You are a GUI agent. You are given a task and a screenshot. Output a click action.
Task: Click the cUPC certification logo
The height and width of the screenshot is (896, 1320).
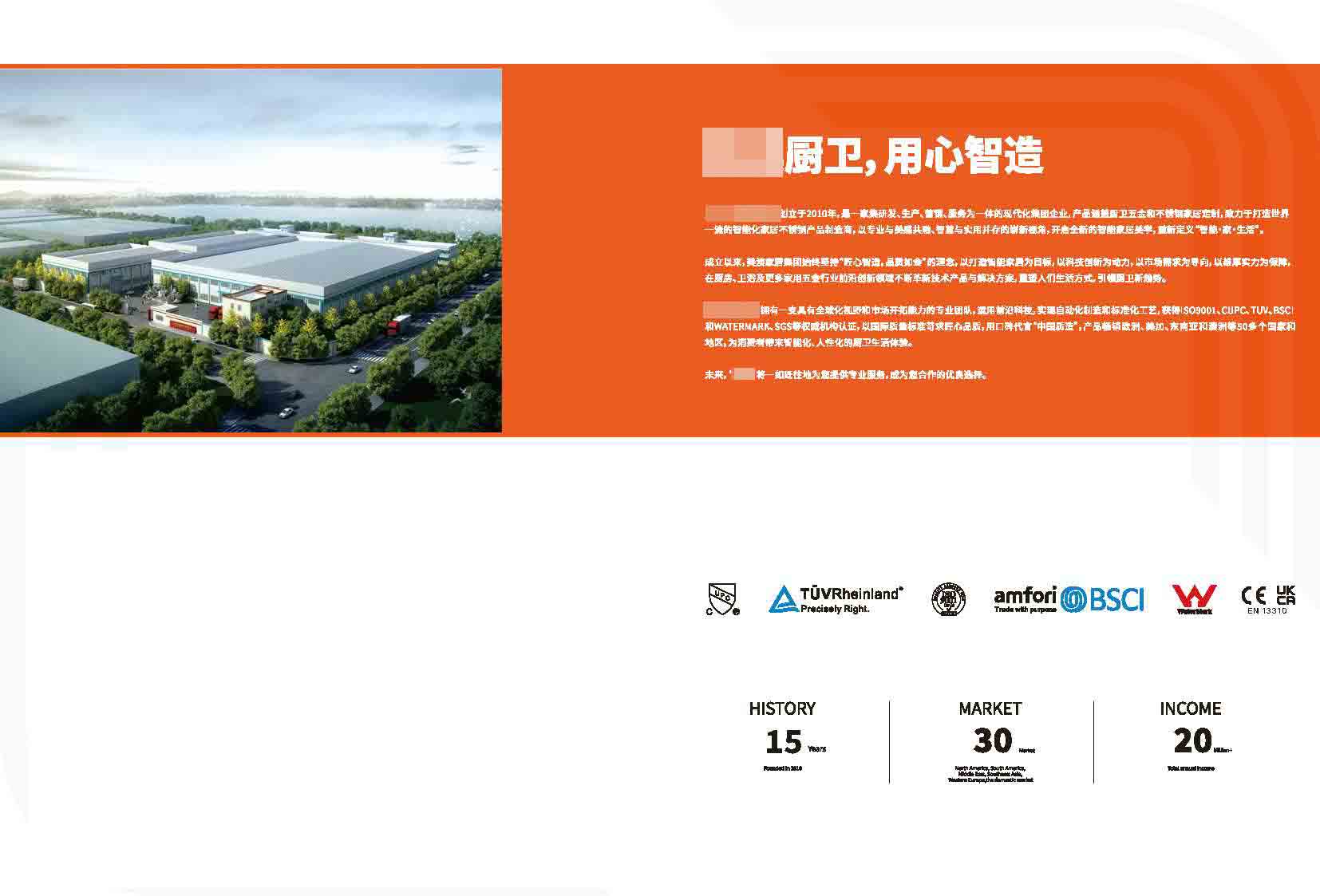tap(723, 599)
